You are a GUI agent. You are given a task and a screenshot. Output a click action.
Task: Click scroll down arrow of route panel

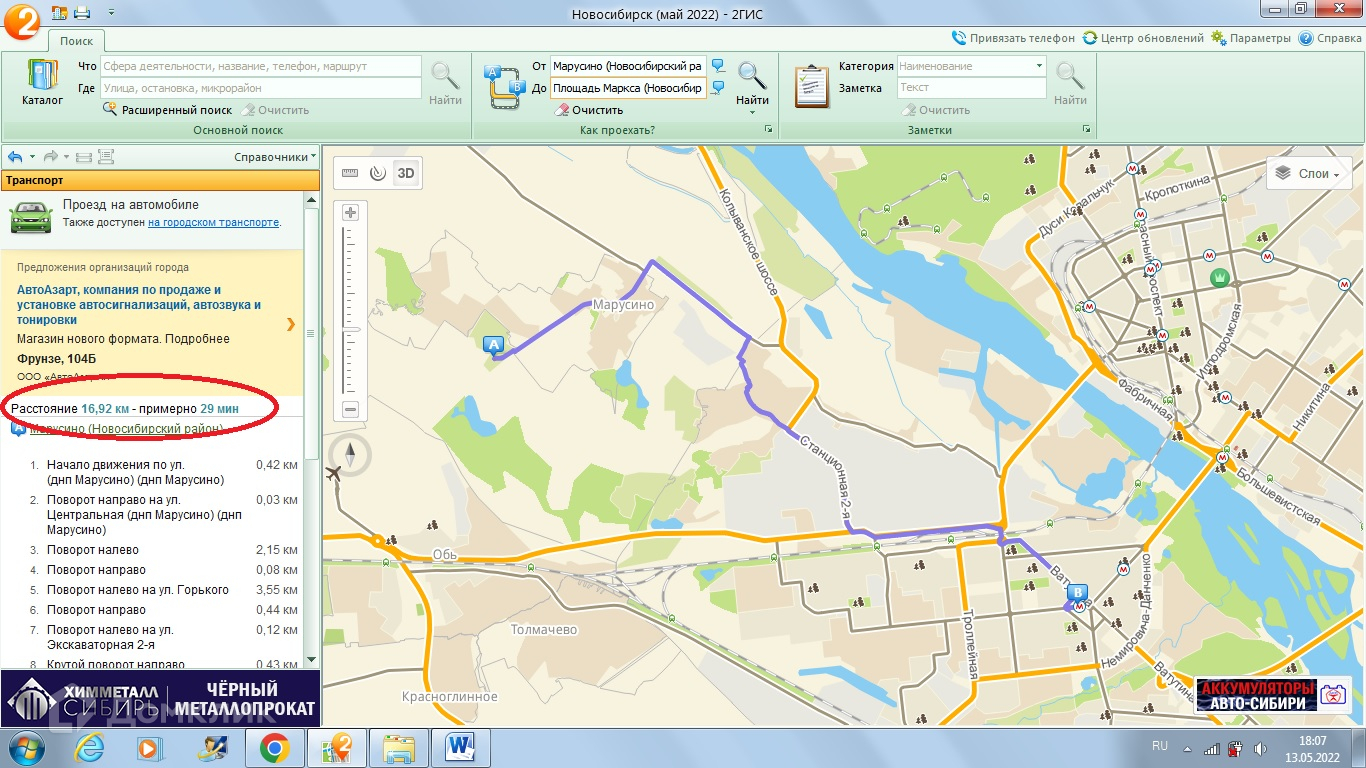click(311, 660)
